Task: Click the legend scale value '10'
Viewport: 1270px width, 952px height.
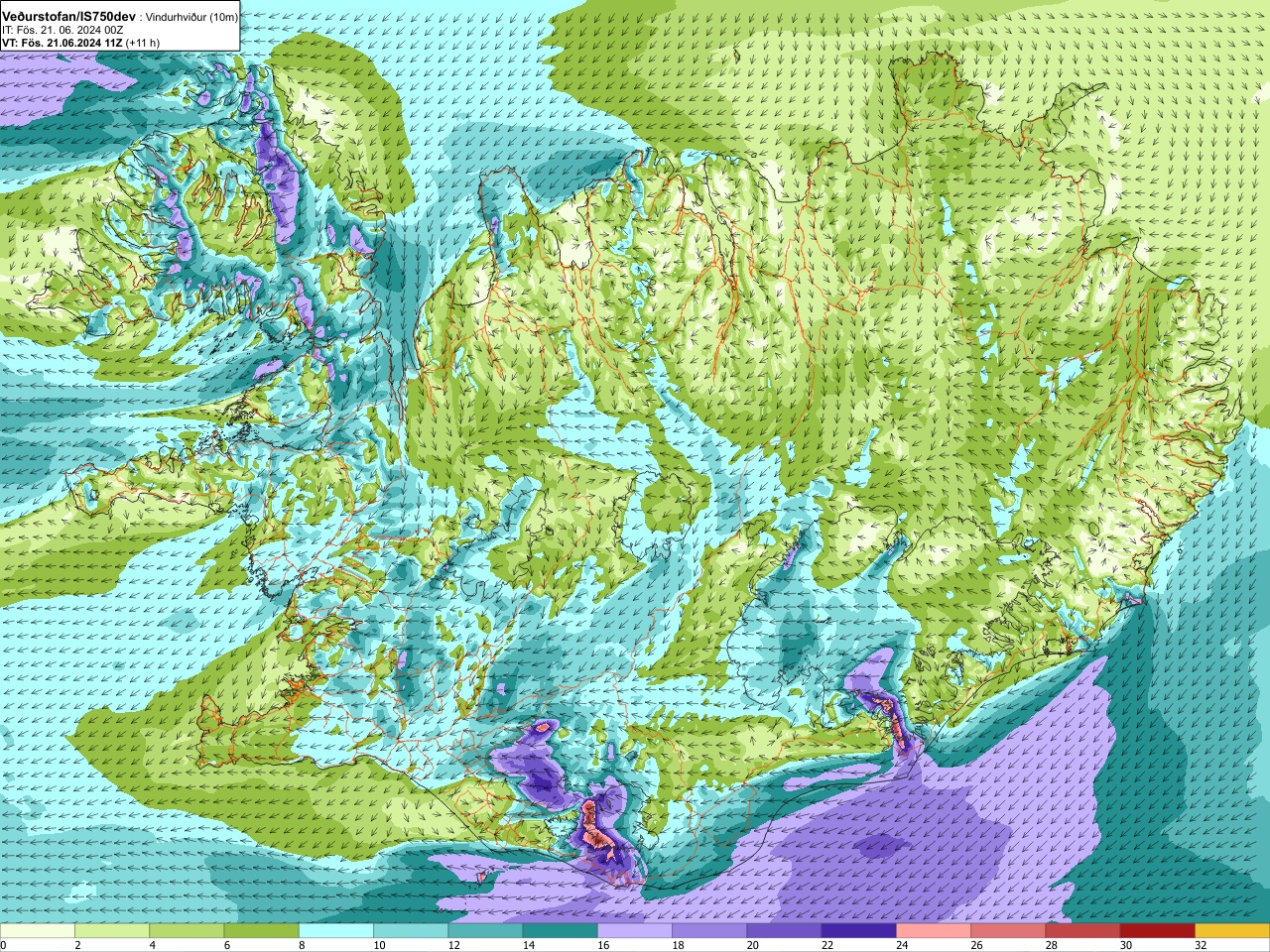Action: [380, 945]
